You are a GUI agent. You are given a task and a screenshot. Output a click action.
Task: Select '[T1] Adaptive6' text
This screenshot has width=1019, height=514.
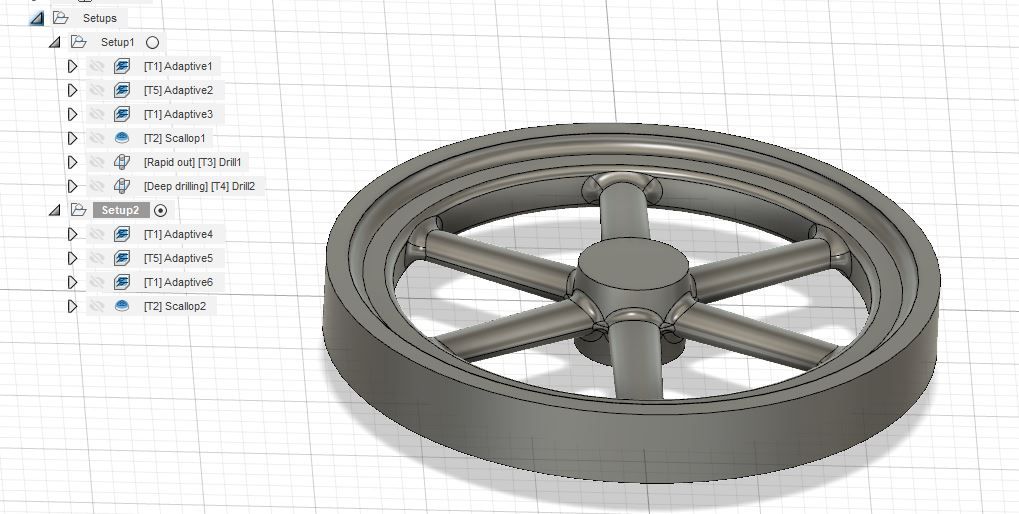[x=178, y=282]
